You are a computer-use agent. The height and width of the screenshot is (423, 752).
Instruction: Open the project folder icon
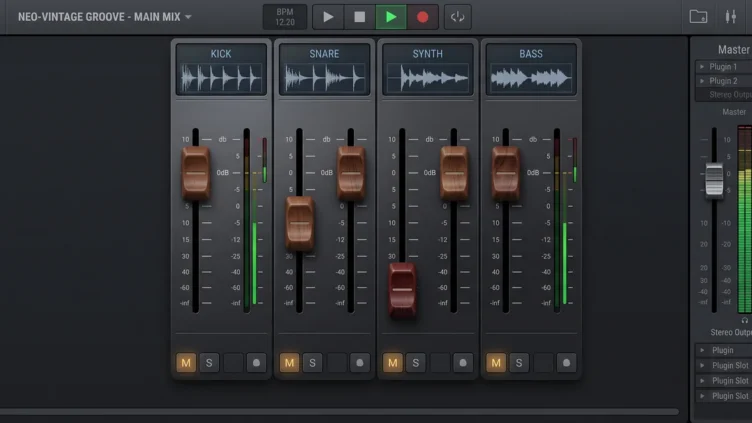coord(698,17)
